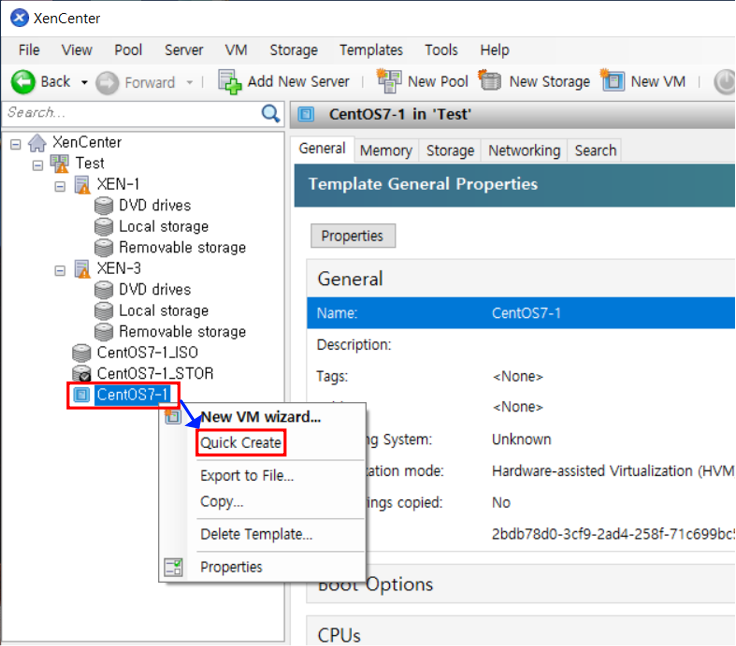Choose Delete Template... menu entry
Screen dimensions: 736x646
pyautogui.click(x=256, y=534)
